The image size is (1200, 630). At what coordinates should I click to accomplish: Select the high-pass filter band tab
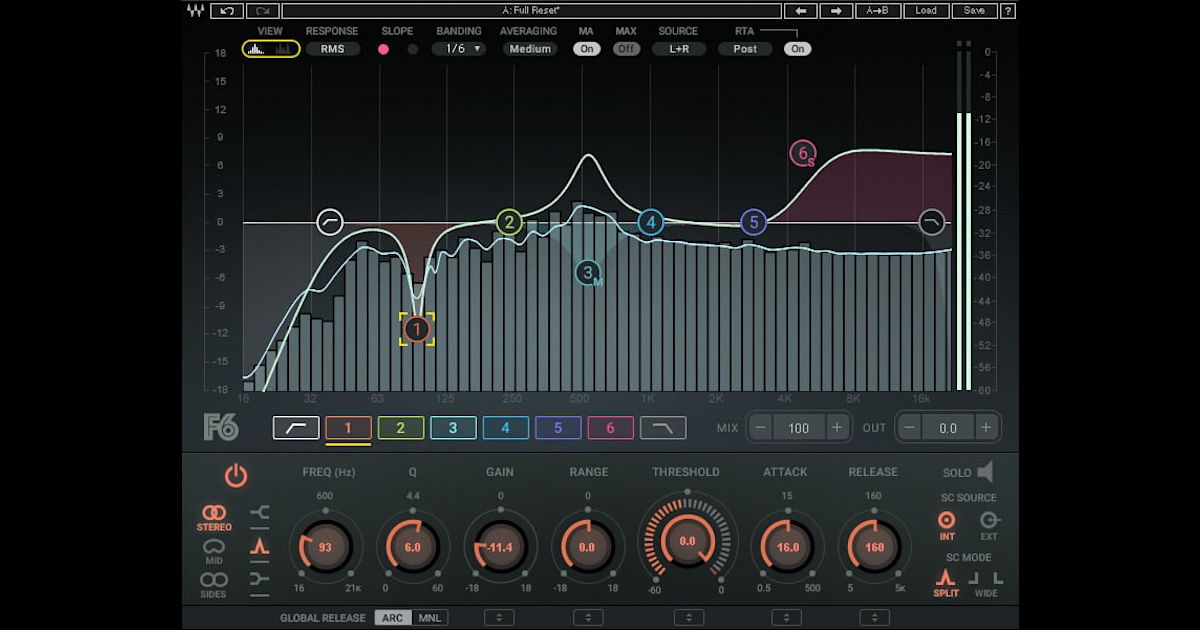pos(297,428)
